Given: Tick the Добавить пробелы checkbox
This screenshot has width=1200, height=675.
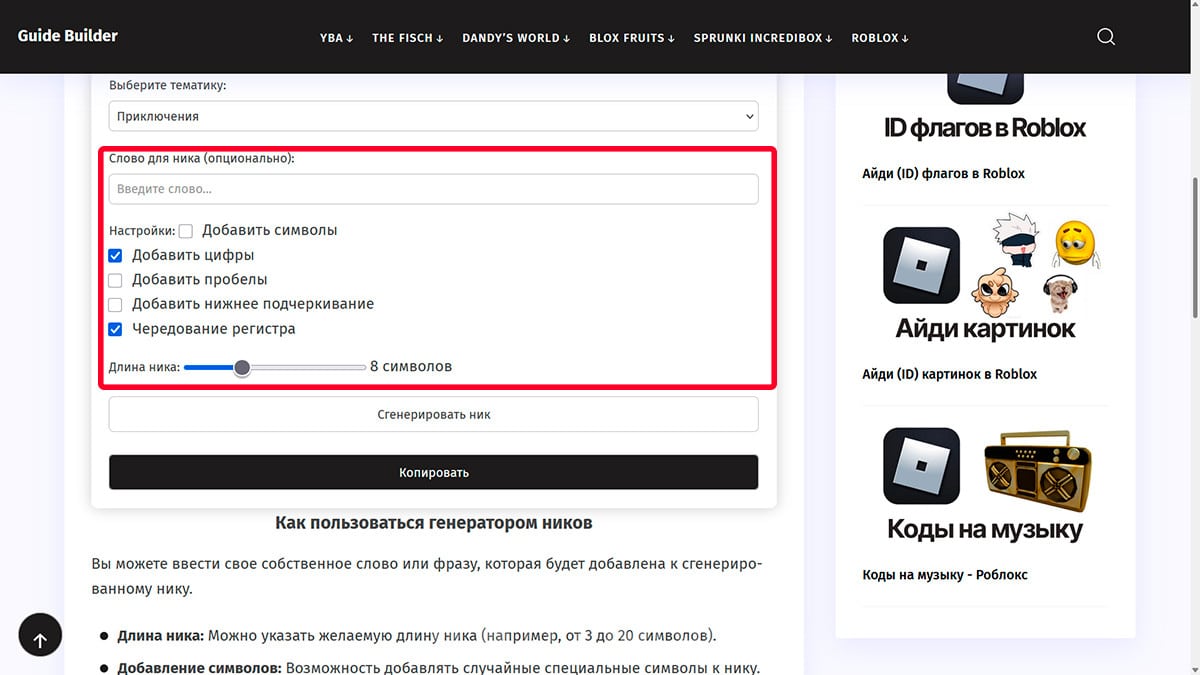Looking at the screenshot, I should click(115, 280).
